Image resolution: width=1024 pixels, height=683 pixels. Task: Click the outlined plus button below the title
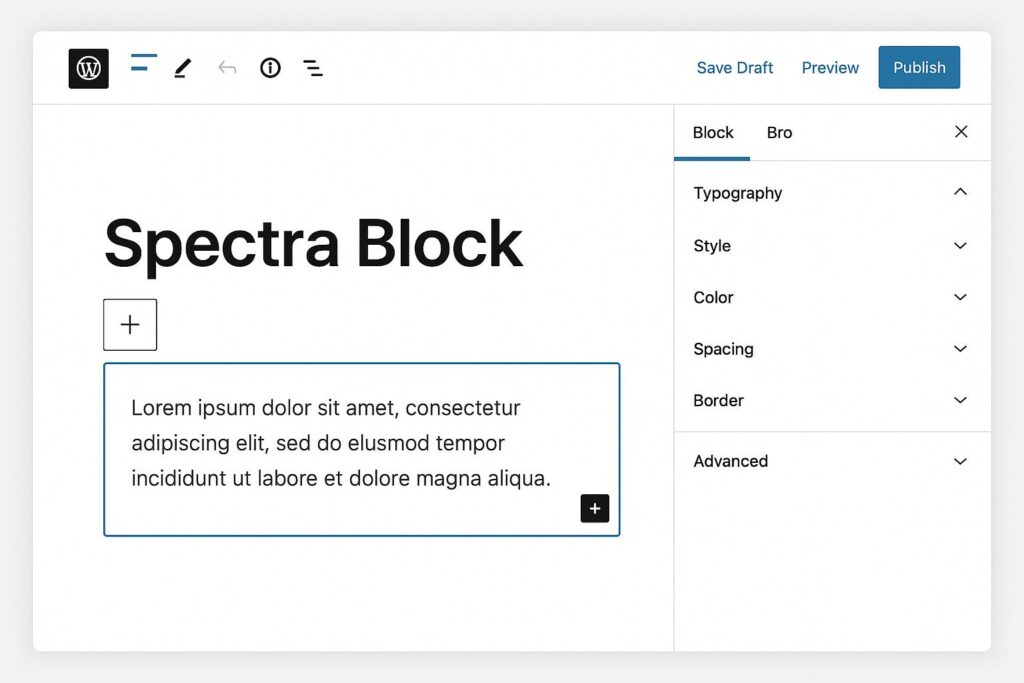[130, 324]
